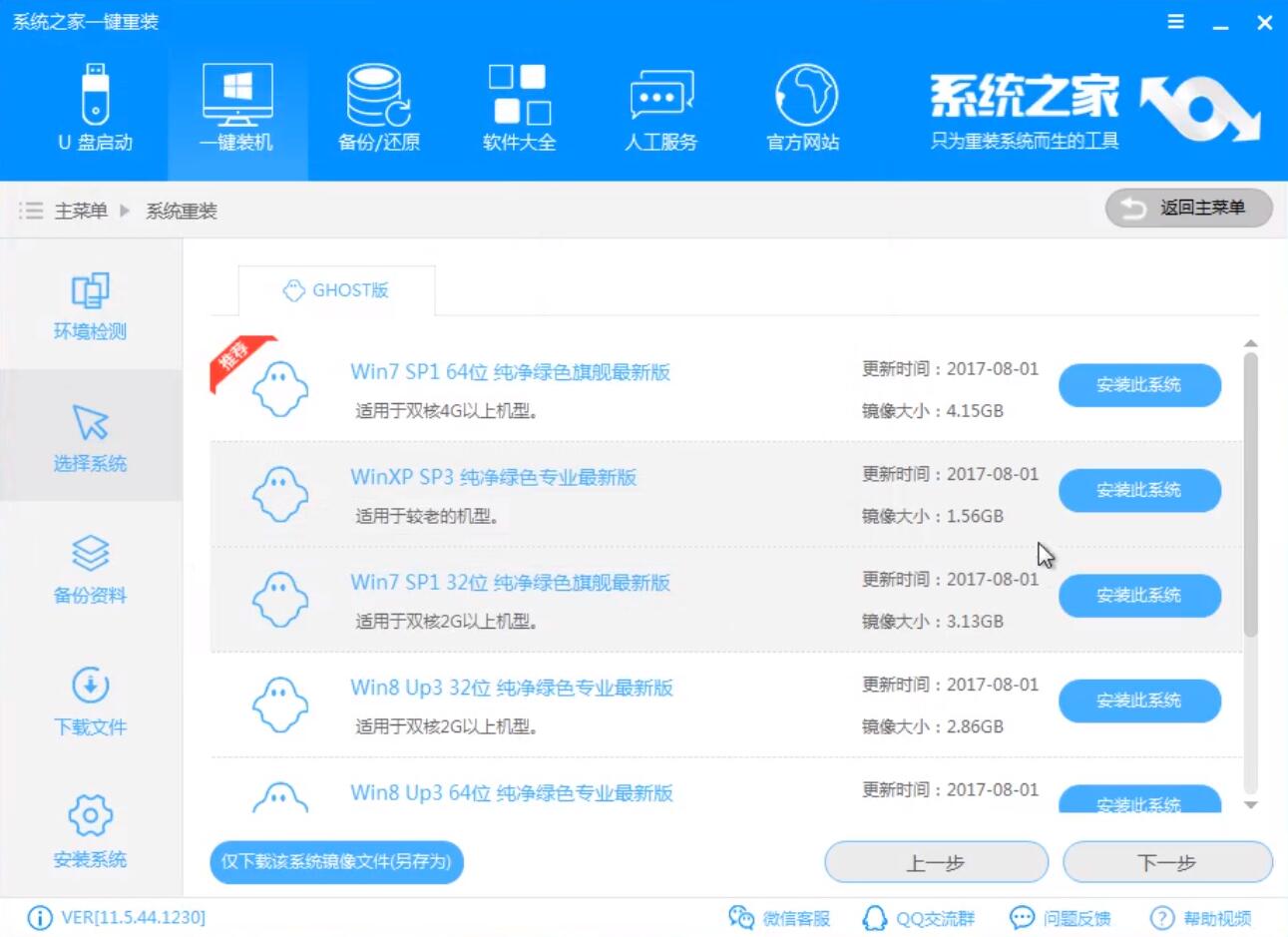Viewport: 1288px width, 937px height.
Task: Open 软件大全 software collection
Action: click(519, 105)
